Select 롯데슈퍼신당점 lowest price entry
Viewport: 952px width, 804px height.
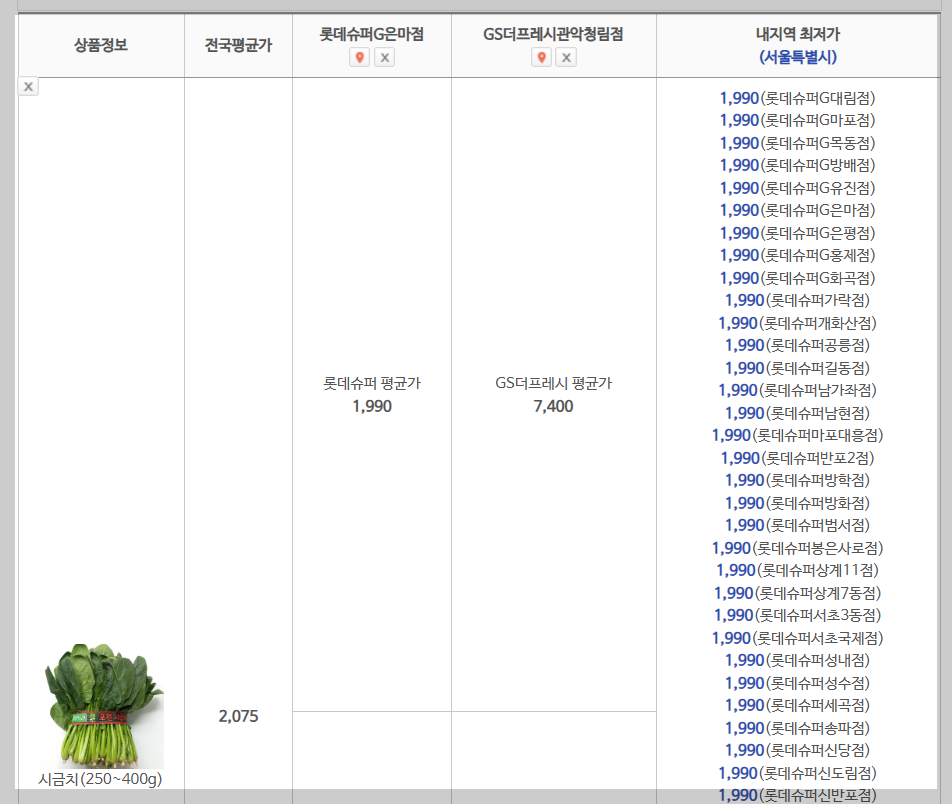tap(798, 750)
